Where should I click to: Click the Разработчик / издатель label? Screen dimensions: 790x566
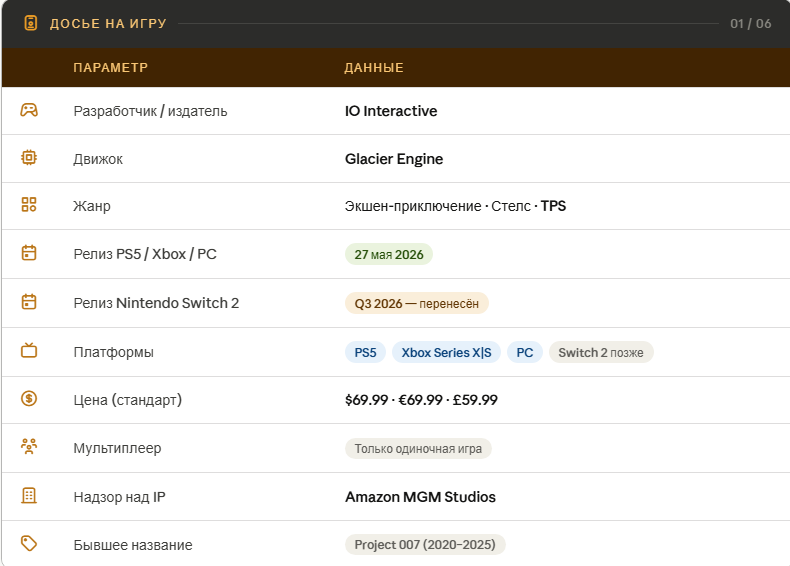pos(150,111)
